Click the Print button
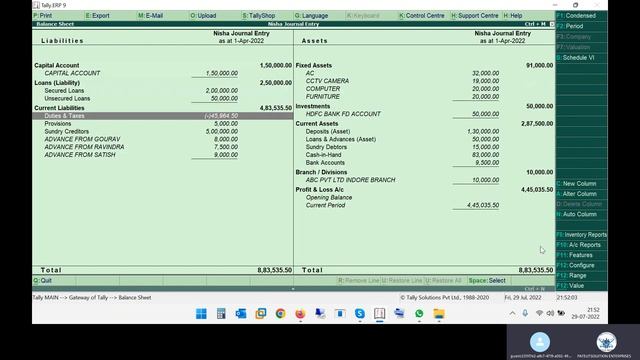 (42, 16)
